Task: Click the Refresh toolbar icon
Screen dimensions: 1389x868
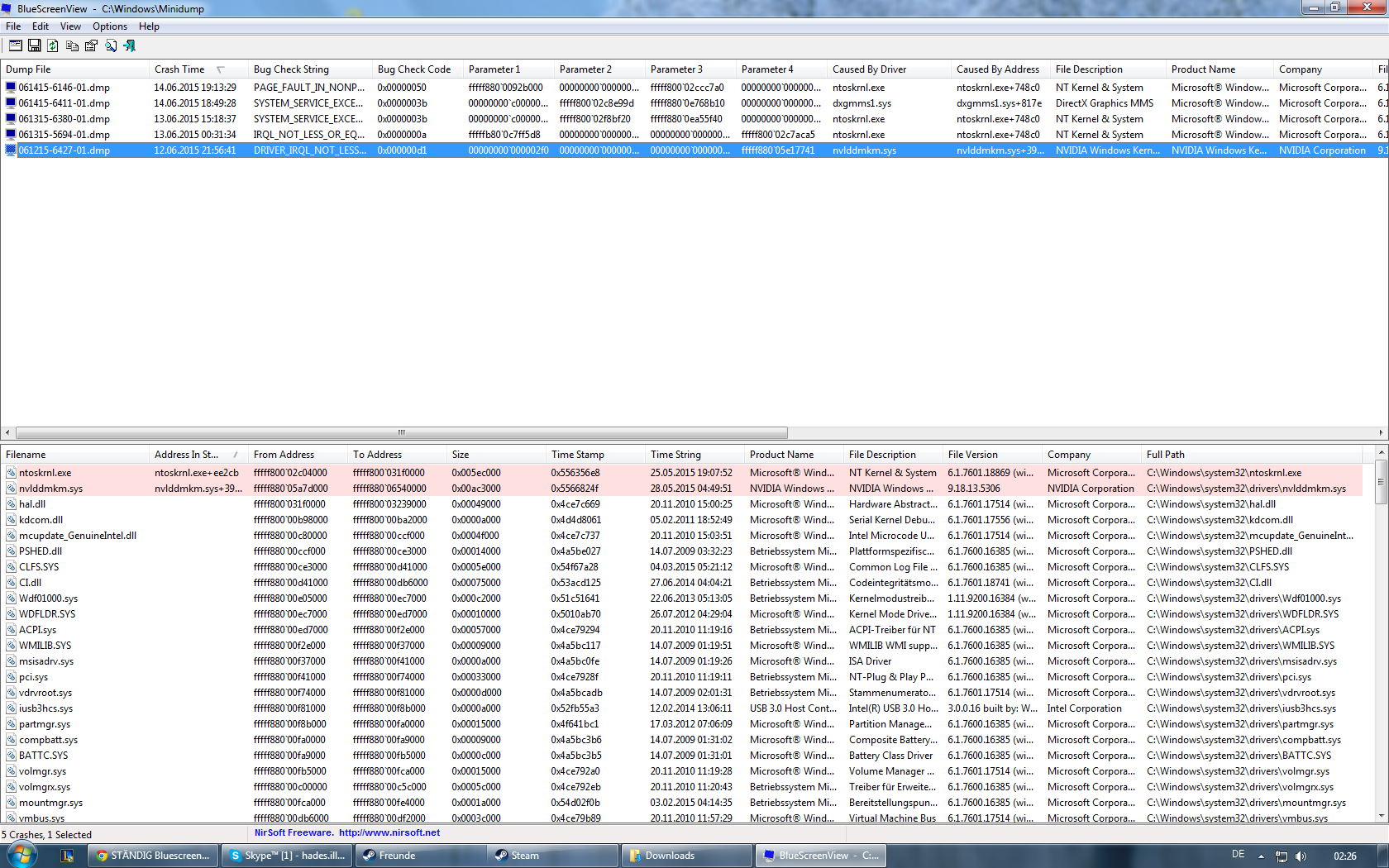Action: point(53,45)
